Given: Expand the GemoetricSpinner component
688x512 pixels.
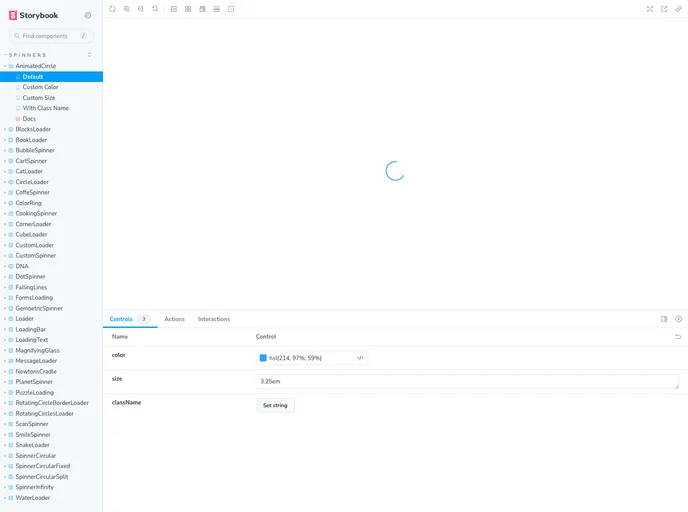Looking at the screenshot, I should point(39,308).
